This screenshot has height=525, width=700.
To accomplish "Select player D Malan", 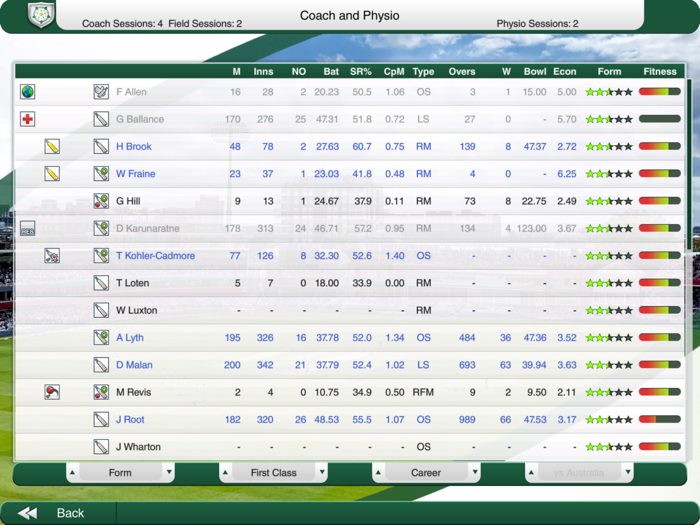I will 134,365.
